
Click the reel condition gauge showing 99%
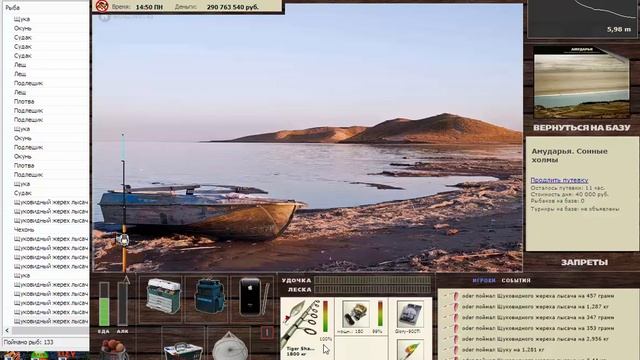(380, 314)
